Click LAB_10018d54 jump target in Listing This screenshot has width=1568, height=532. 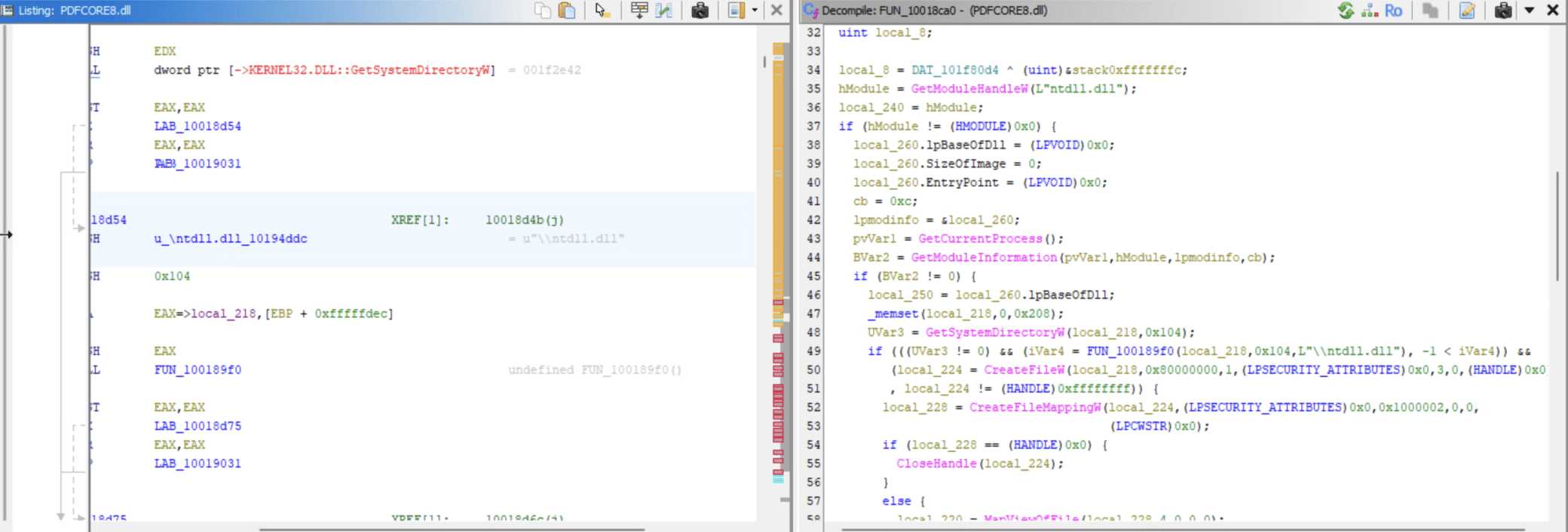[198, 127]
